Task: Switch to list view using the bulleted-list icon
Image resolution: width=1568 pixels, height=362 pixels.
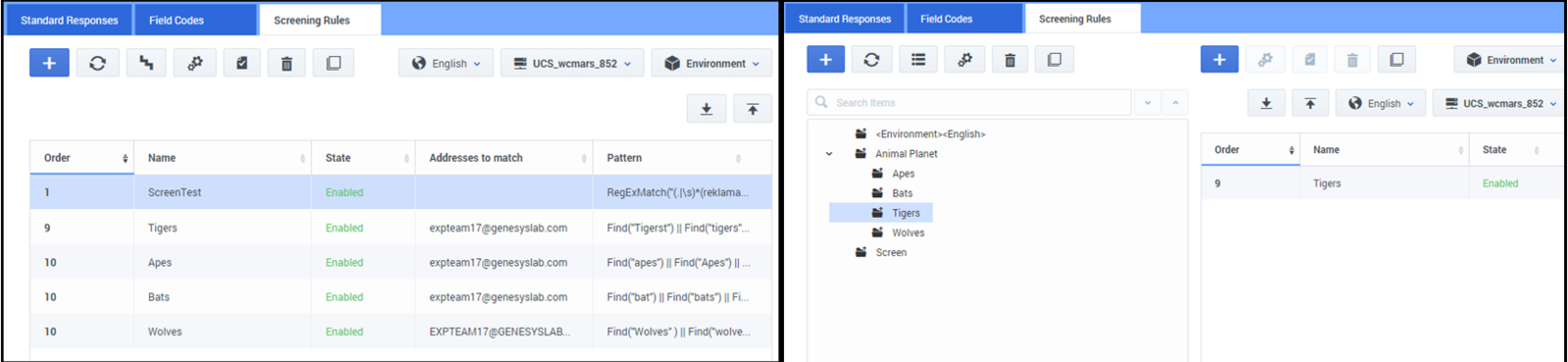Action: [918, 60]
